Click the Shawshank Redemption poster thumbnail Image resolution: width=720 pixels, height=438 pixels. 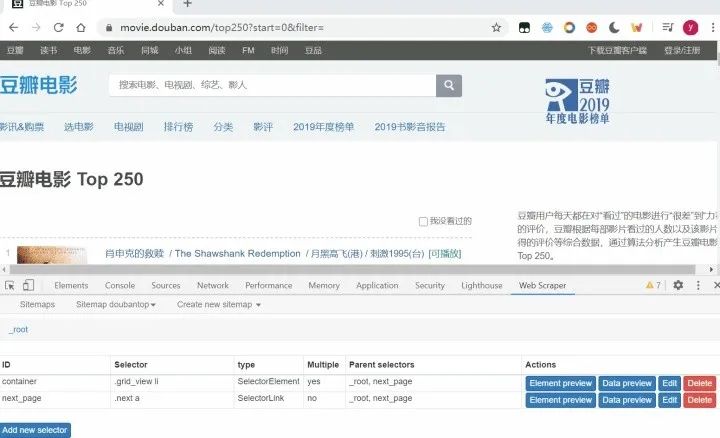(52, 255)
